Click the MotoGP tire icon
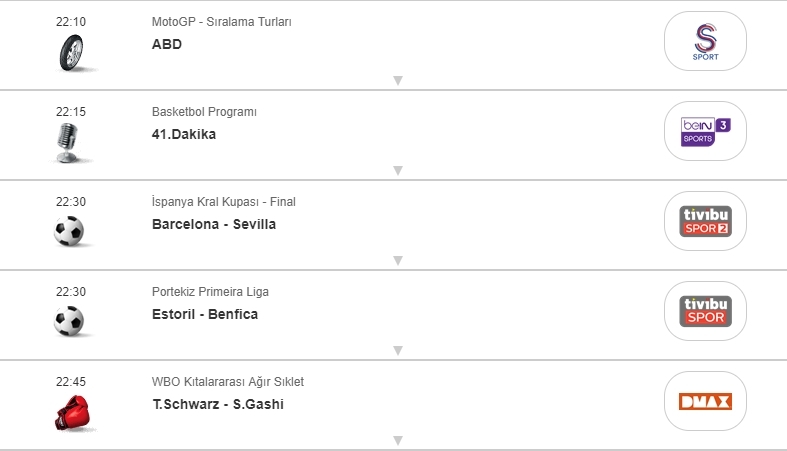This screenshot has height=451, width=787. [x=70, y=51]
